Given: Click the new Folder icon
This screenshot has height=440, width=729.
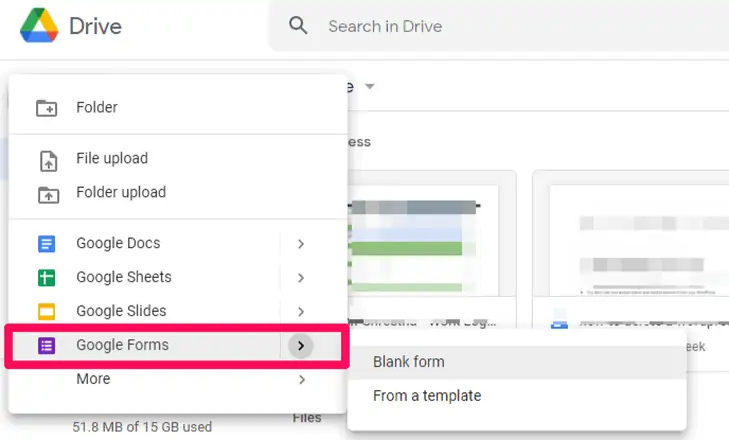Looking at the screenshot, I should tap(47, 108).
